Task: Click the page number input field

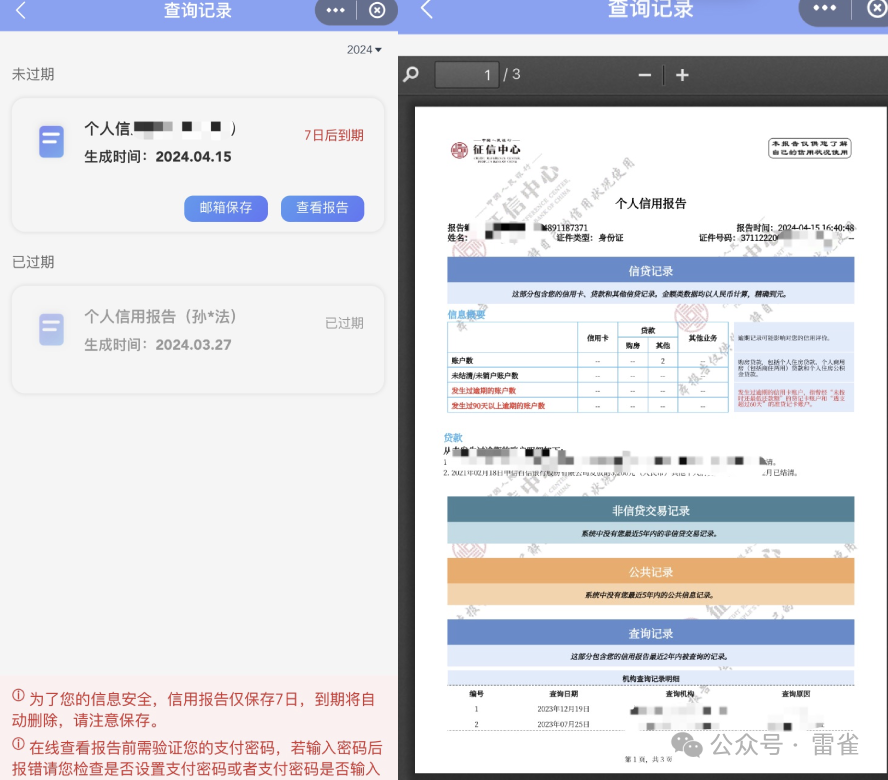Action: pos(467,75)
